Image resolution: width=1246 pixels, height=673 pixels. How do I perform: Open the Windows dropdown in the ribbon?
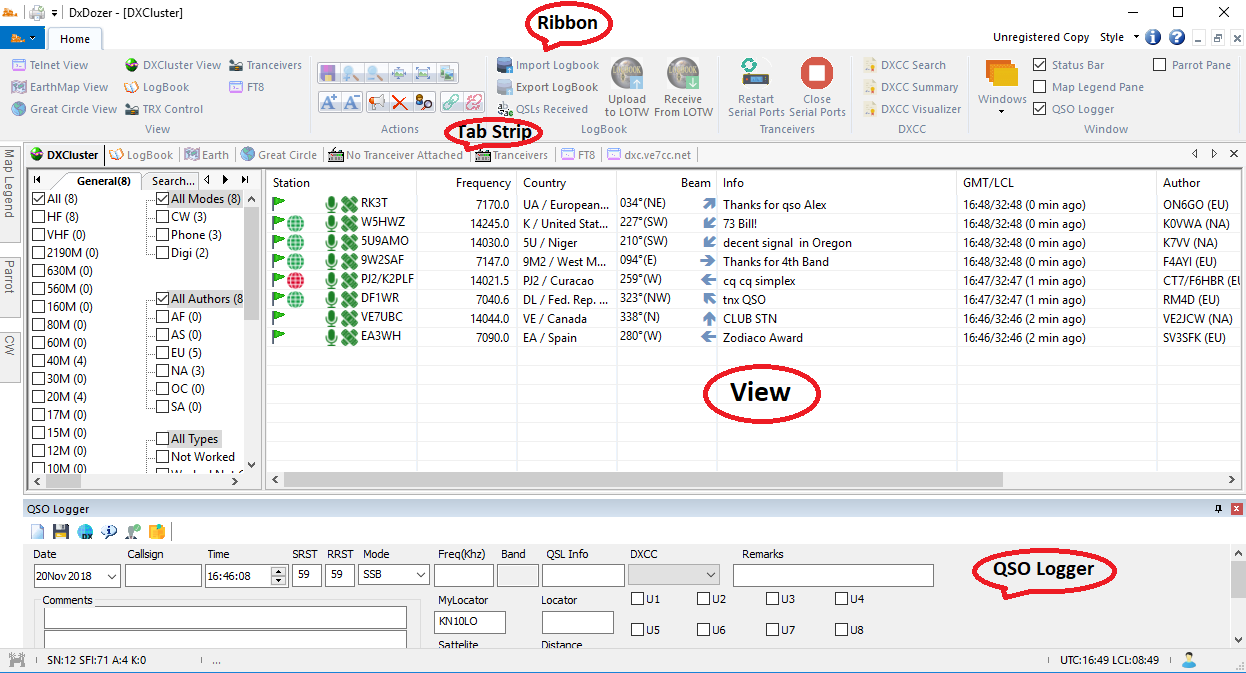pyautogui.click(x=1002, y=86)
